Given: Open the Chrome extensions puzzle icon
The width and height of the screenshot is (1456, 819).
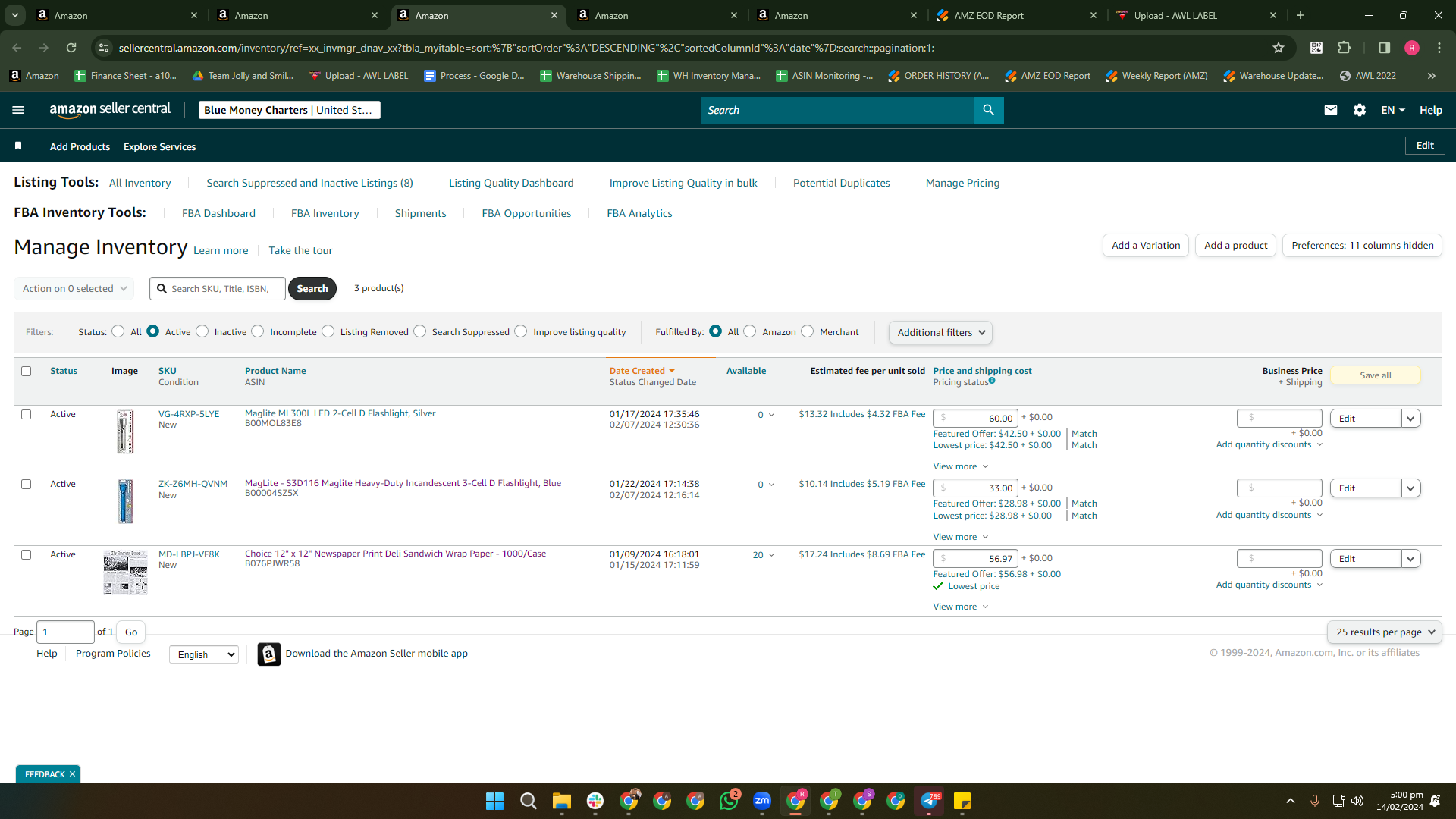Looking at the screenshot, I should (x=1345, y=48).
